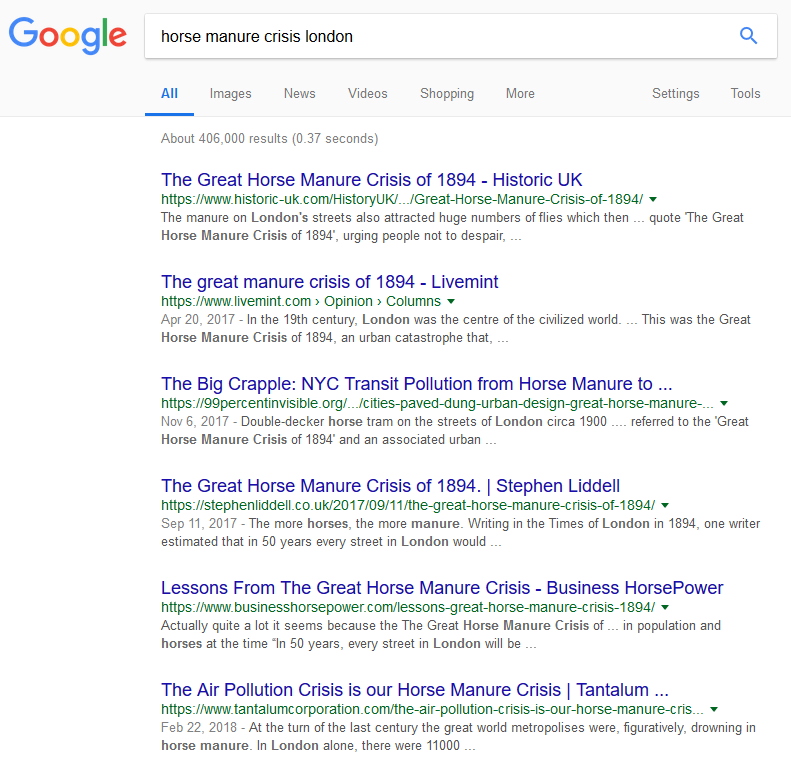
Task: Open the Livemint result URL dropdown arrow
Action: 451,301
